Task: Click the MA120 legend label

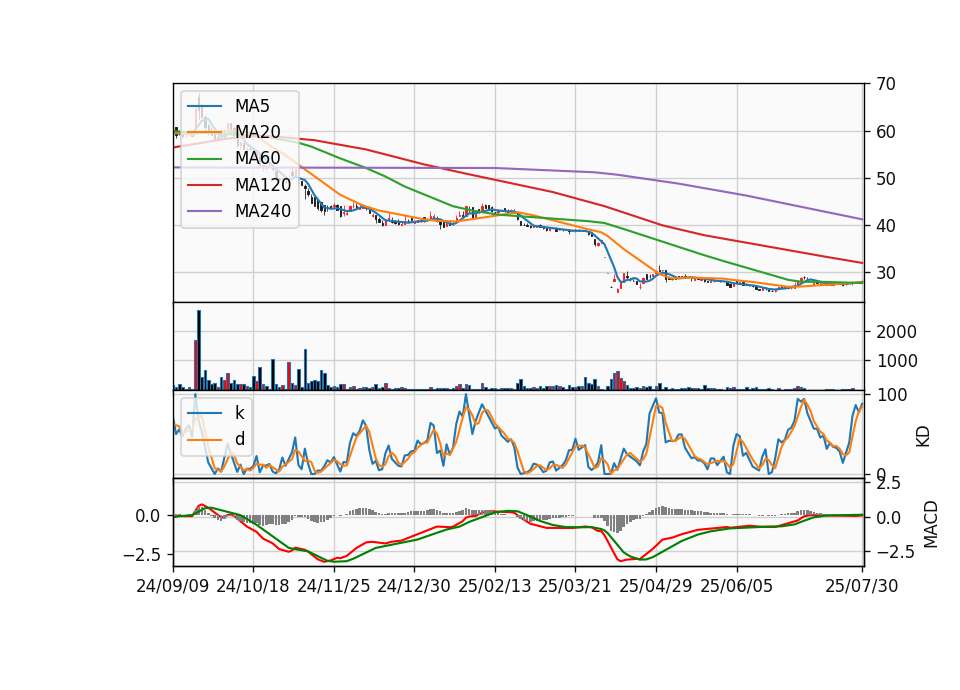Action: (263, 184)
